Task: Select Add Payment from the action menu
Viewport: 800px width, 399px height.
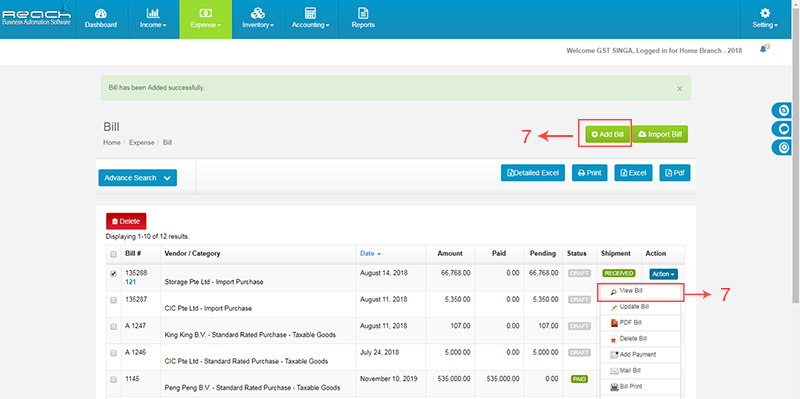Action: click(639, 355)
